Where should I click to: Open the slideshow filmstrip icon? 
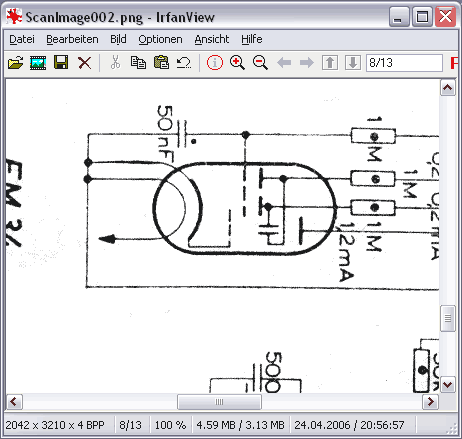[x=38, y=63]
